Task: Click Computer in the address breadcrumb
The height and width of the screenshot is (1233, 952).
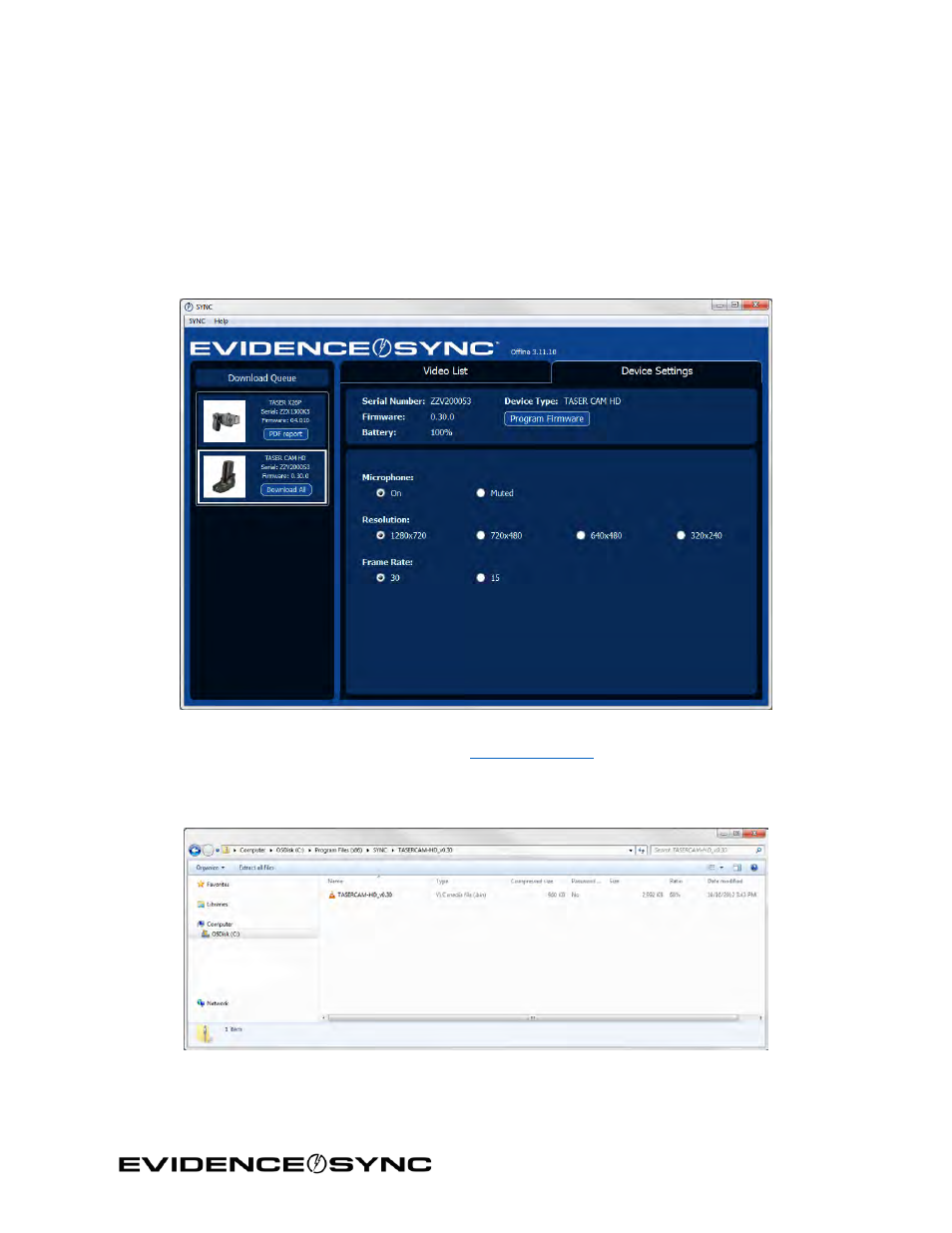Action: point(252,851)
